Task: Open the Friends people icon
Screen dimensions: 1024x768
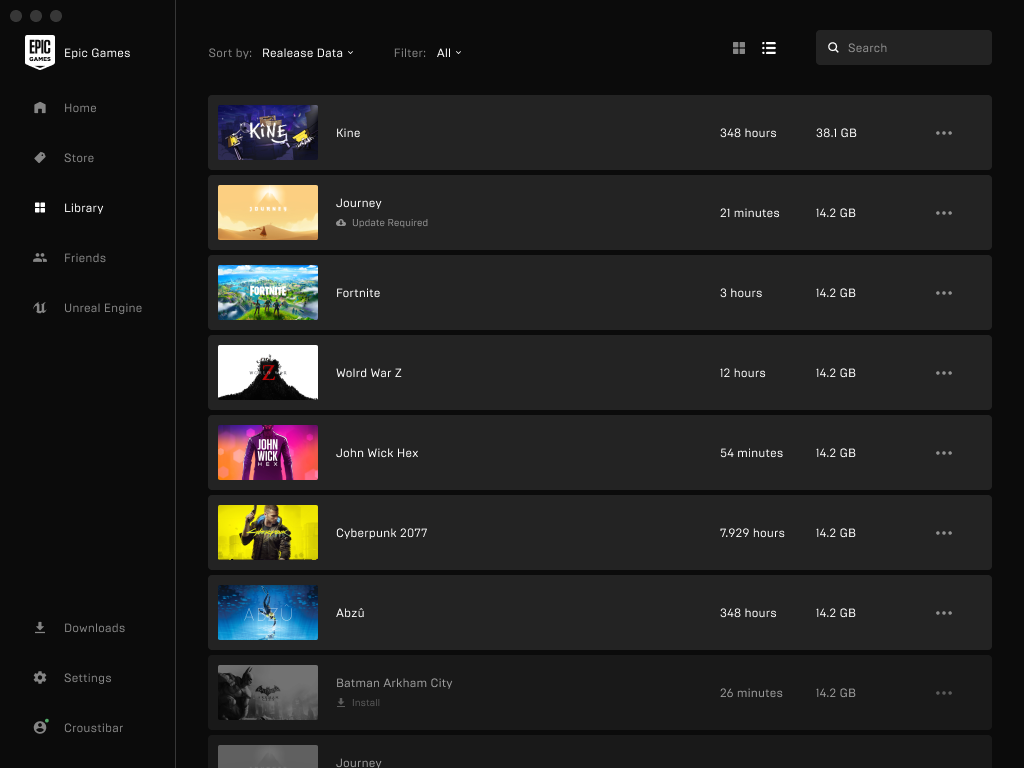Action: [40, 258]
